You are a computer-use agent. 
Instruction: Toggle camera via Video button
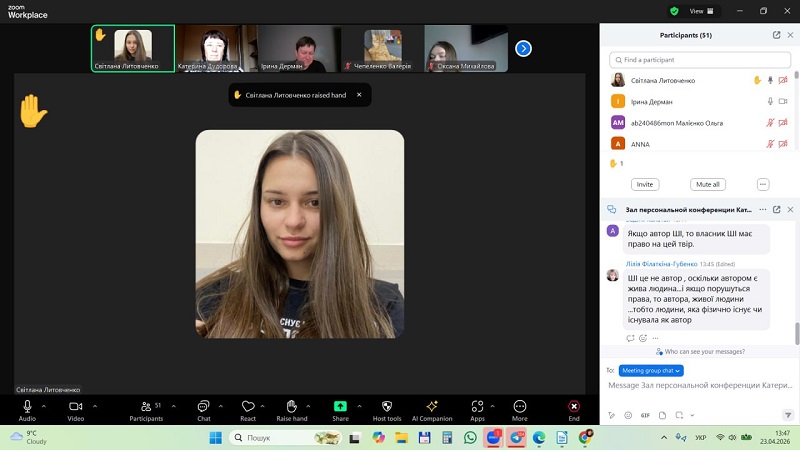(75, 407)
